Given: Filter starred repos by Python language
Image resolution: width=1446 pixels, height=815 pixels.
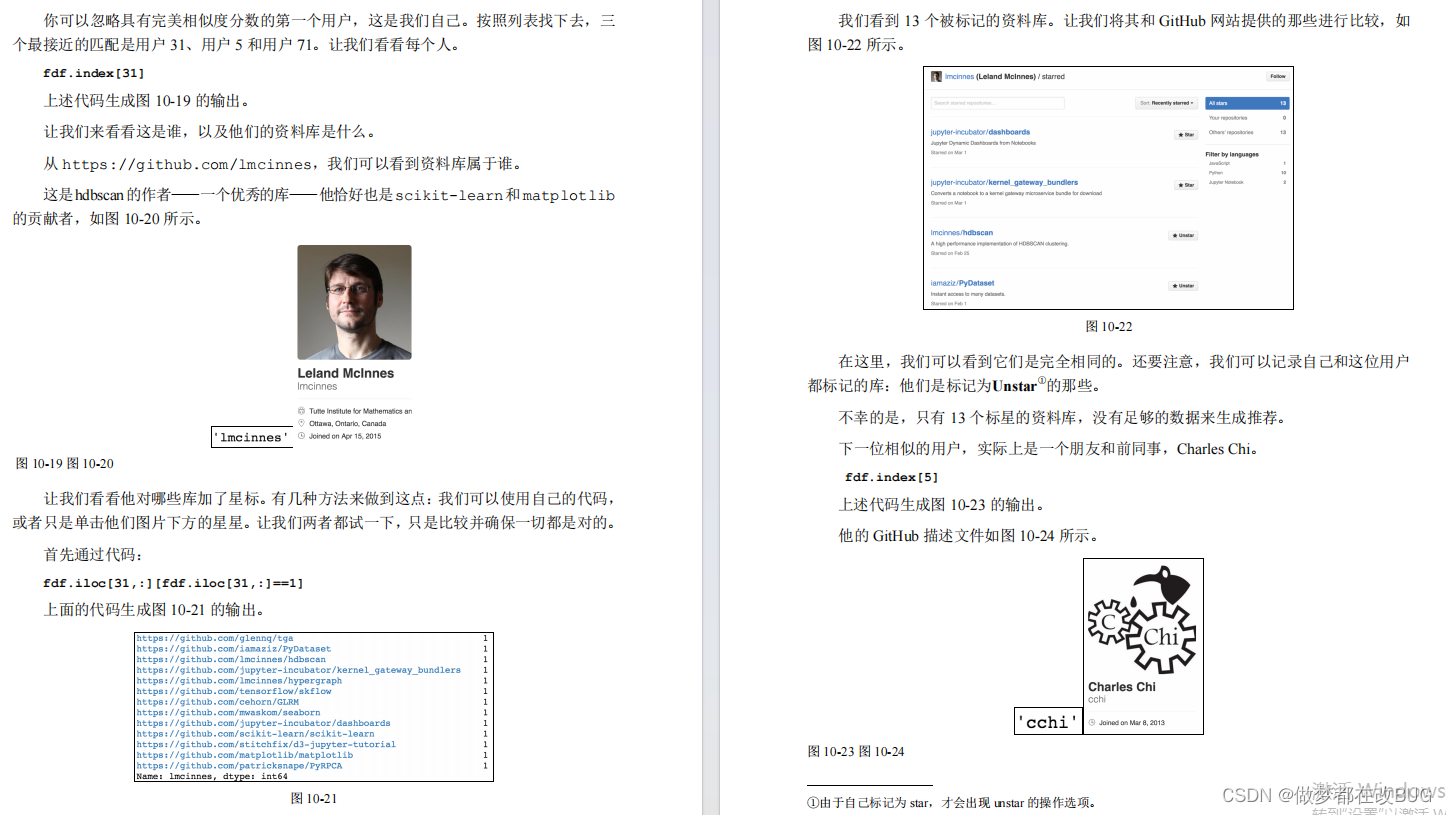Looking at the screenshot, I should coord(1247,173).
